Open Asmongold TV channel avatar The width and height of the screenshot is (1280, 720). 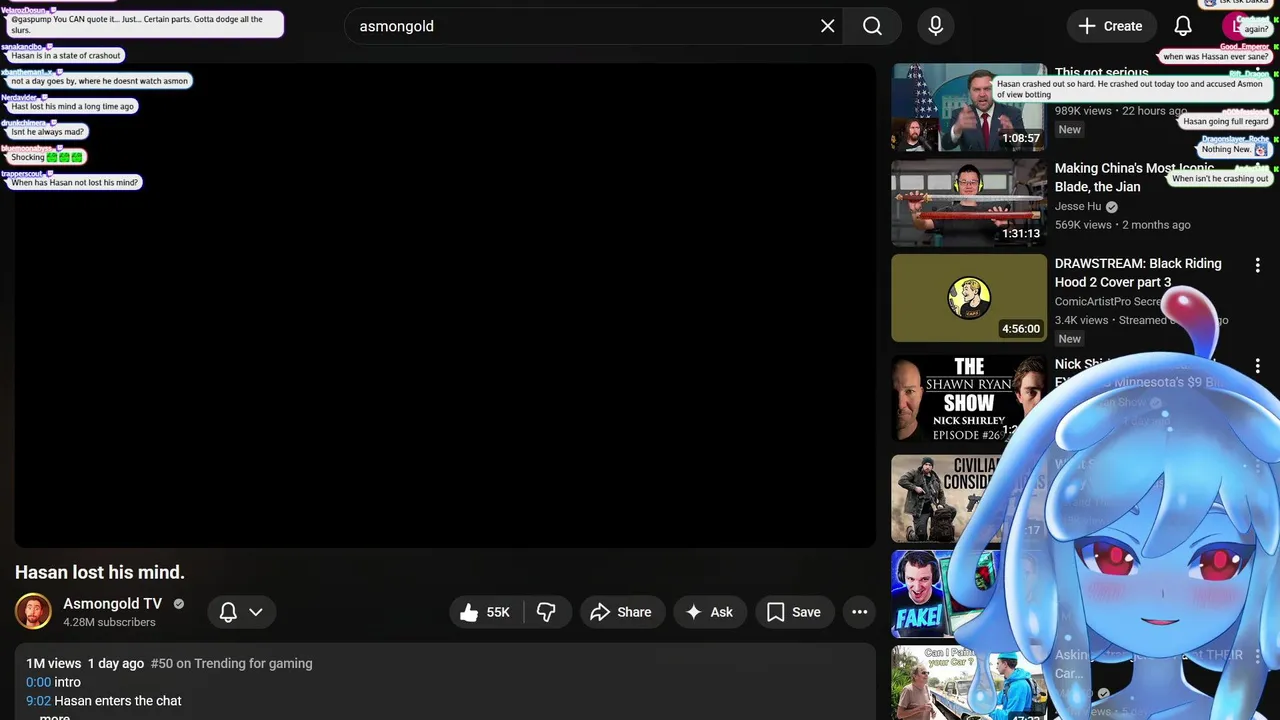[x=33, y=611]
